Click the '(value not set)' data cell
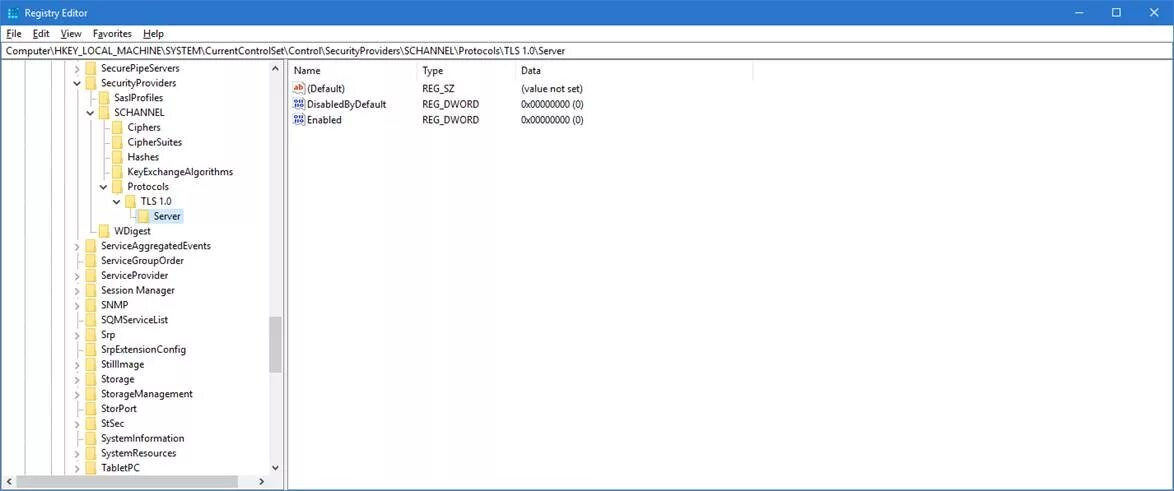This screenshot has height=491, width=1174. coord(551,88)
